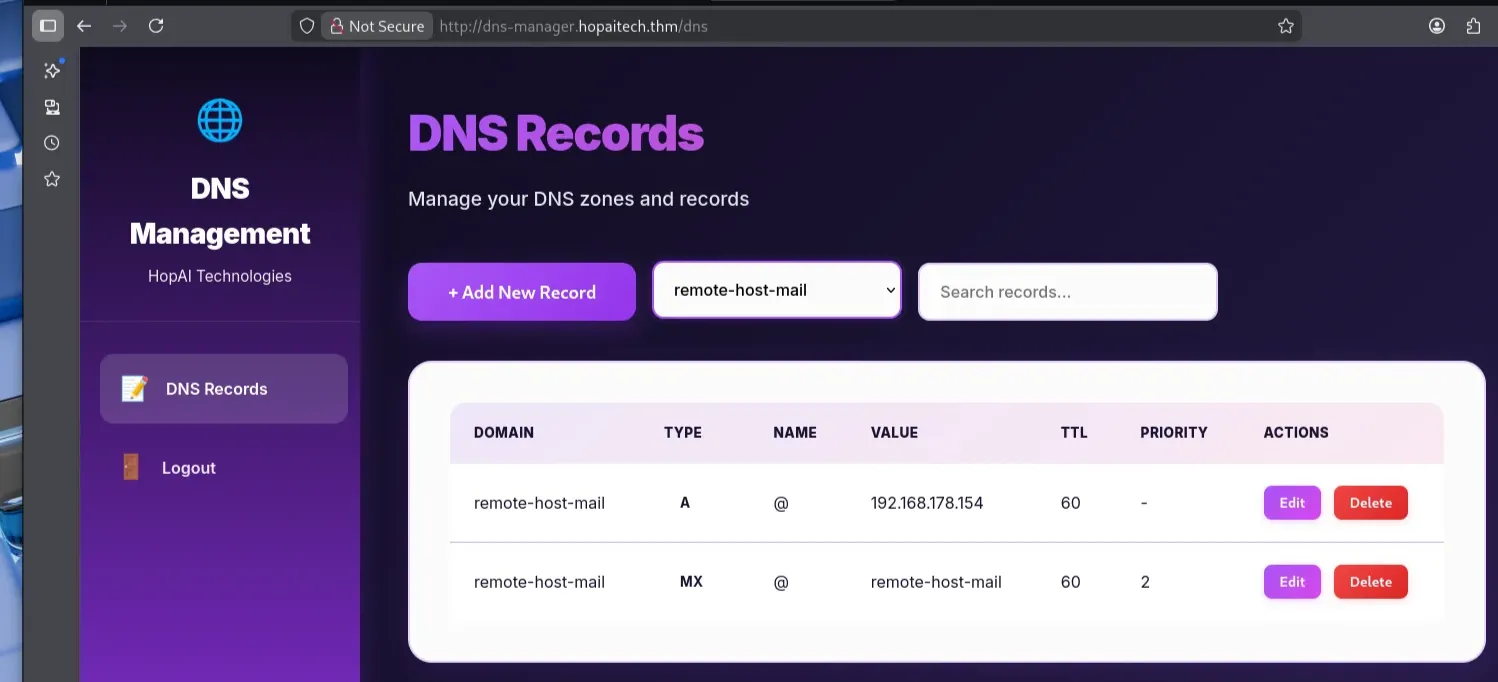Screen dimensions: 1498x682
Task: Open the browser account profile icon
Action: 1437,26
